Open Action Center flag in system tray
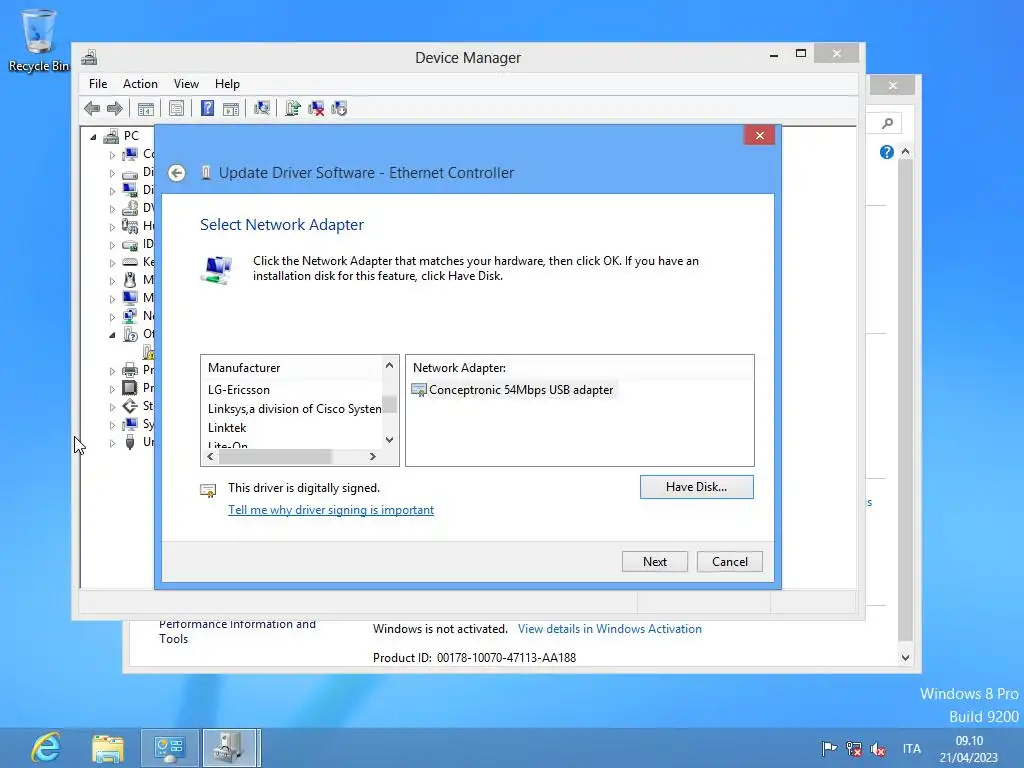This screenshot has height=768, width=1024. pyautogui.click(x=829, y=748)
